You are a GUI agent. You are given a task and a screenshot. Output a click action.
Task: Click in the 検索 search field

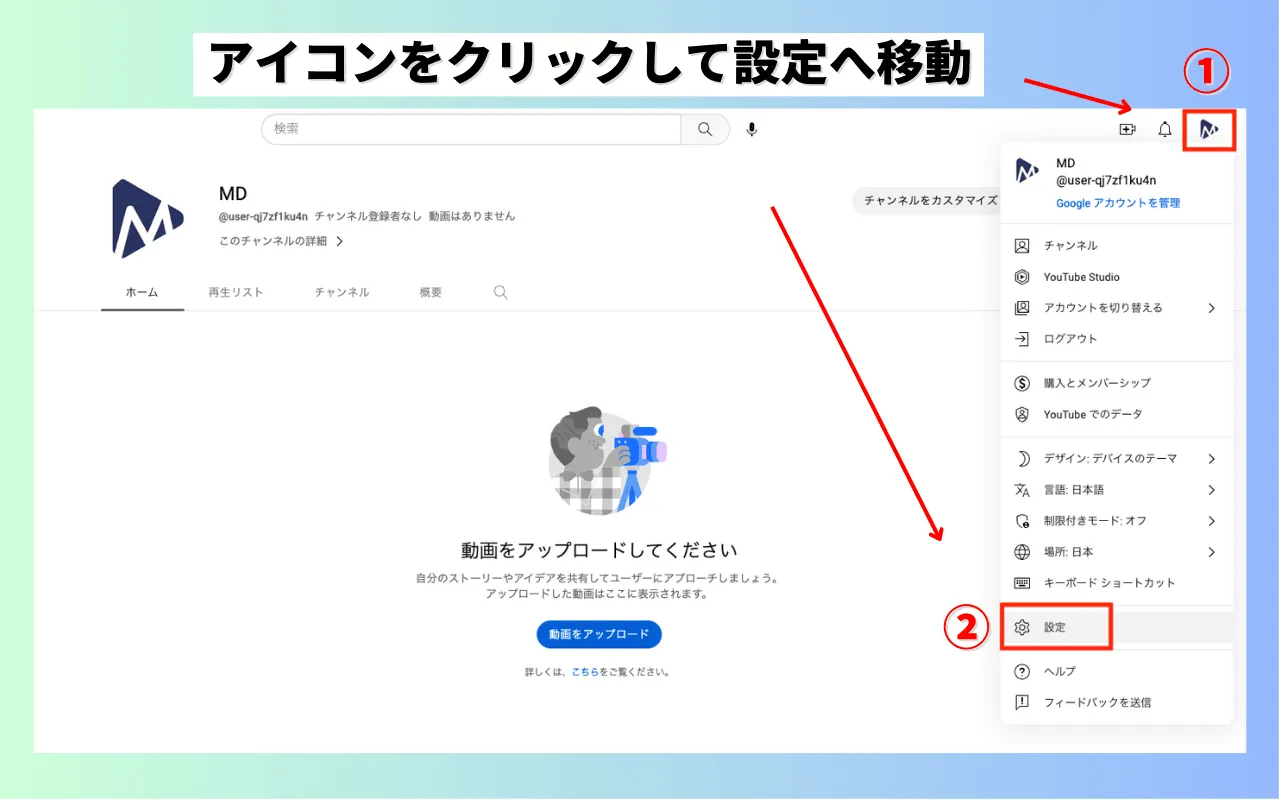pyautogui.click(x=470, y=129)
